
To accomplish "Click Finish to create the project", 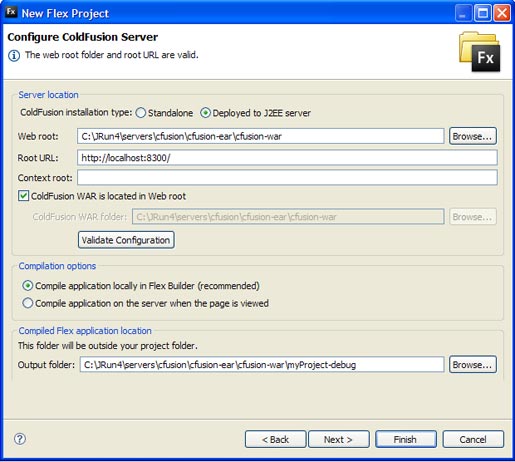I will pyautogui.click(x=406, y=439).
